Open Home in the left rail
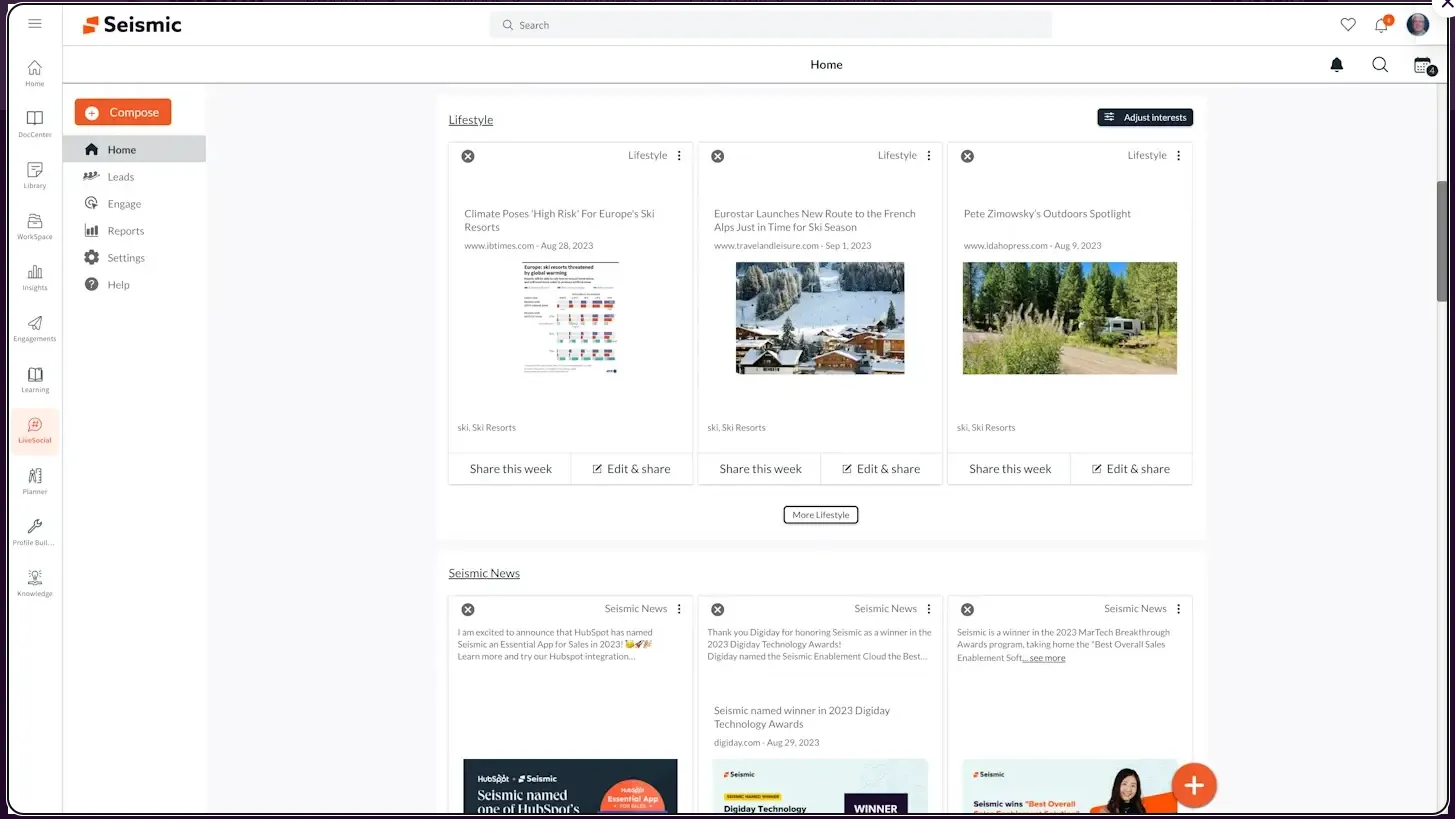The image size is (1455, 819). 35,73
